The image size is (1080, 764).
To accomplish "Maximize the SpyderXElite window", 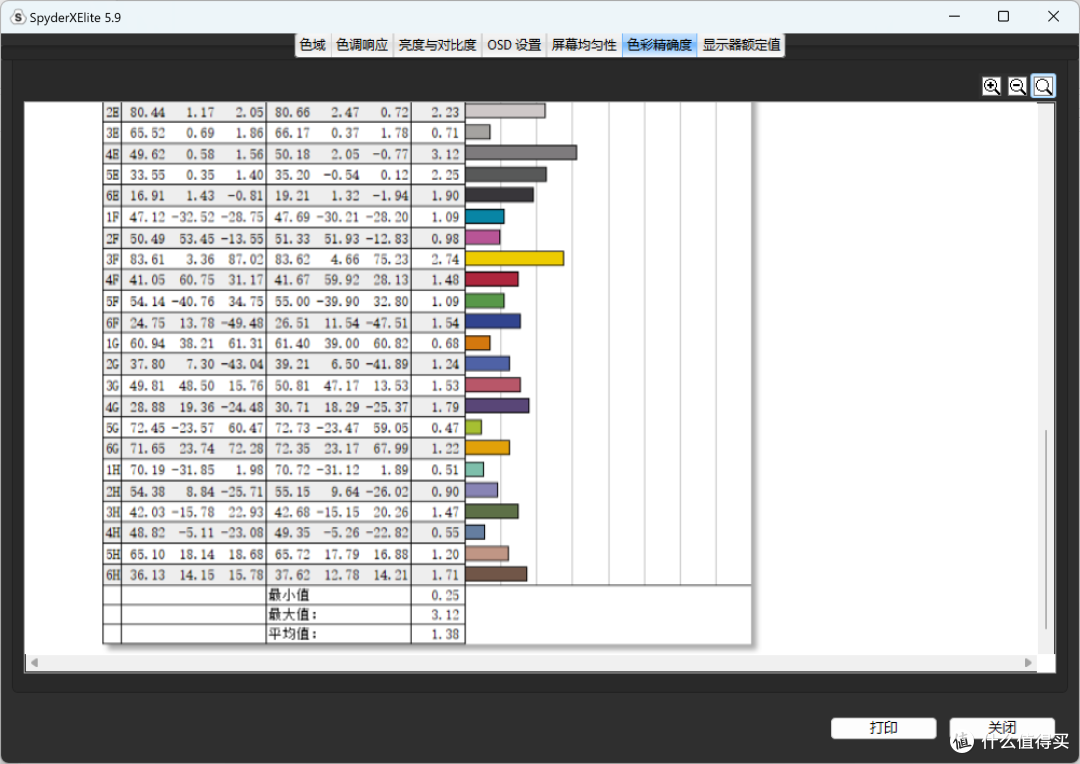I will pyautogui.click(x=1004, y=17).
